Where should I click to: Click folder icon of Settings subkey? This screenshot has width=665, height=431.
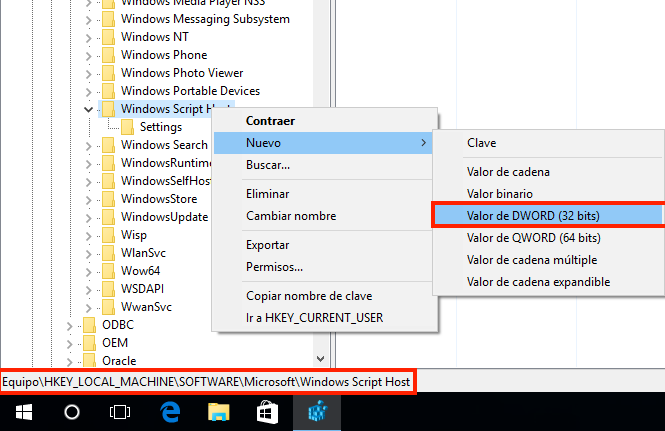127,127
